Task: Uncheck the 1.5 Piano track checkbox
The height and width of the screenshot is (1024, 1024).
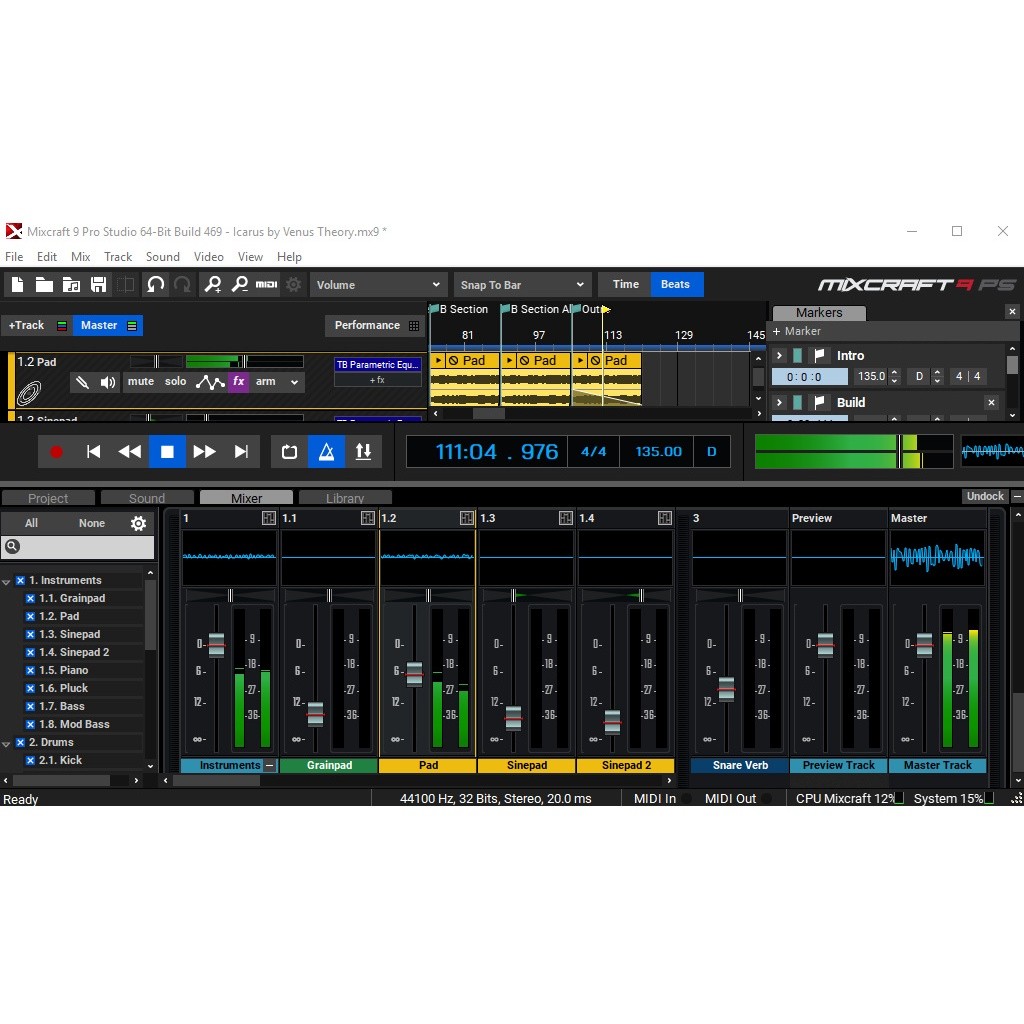Action: pos(30,670)
